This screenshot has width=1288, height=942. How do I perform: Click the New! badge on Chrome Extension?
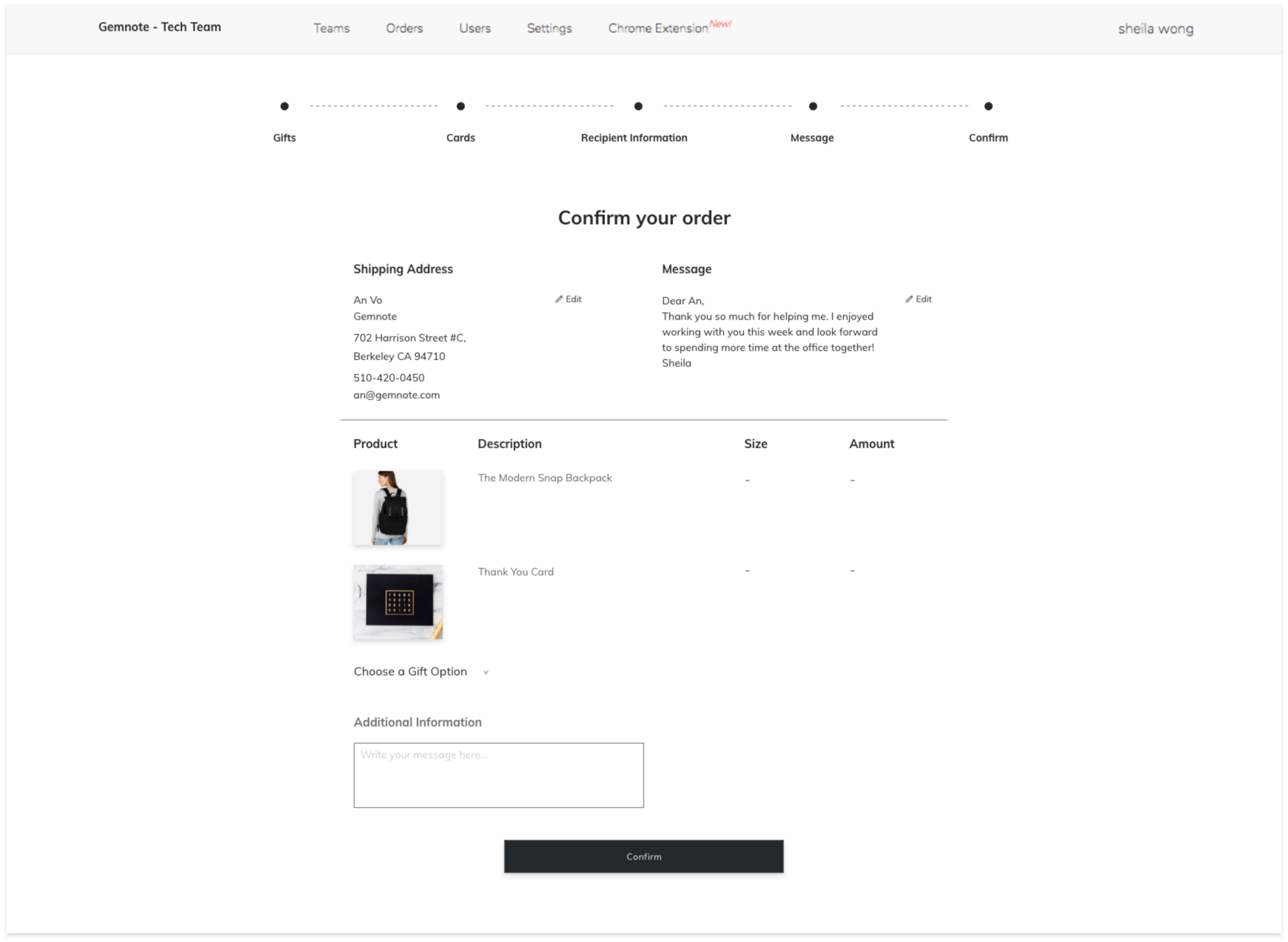coord(720,24)
